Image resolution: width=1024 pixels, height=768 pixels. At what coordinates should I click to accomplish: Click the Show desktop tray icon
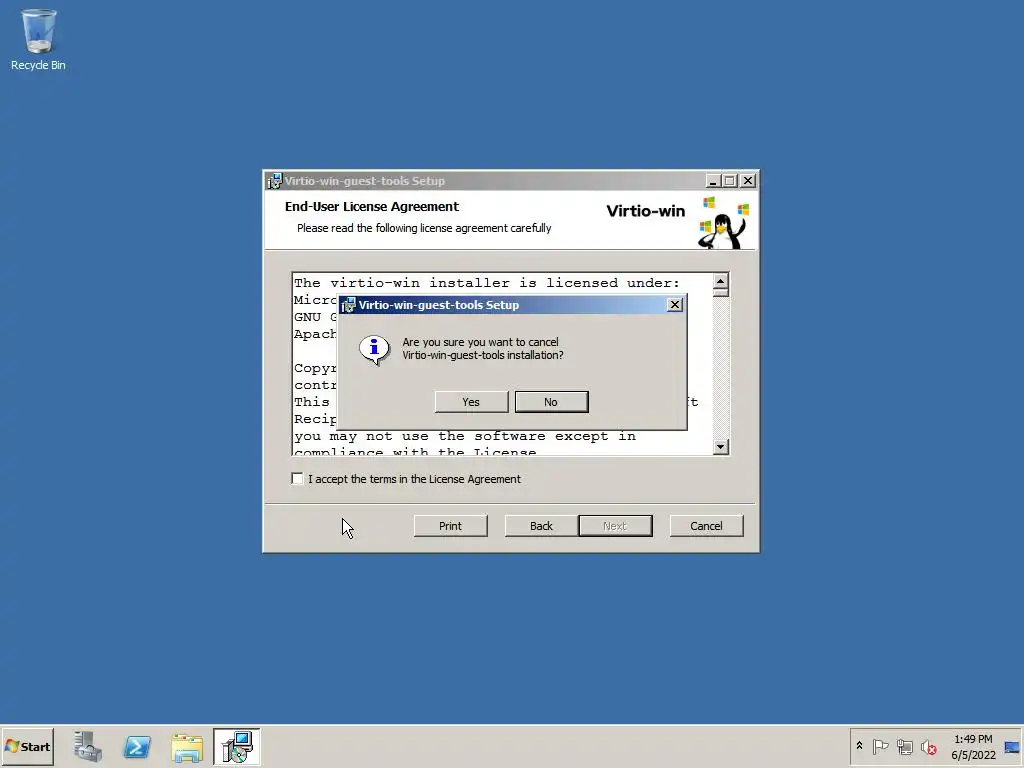coord(1012,747)
